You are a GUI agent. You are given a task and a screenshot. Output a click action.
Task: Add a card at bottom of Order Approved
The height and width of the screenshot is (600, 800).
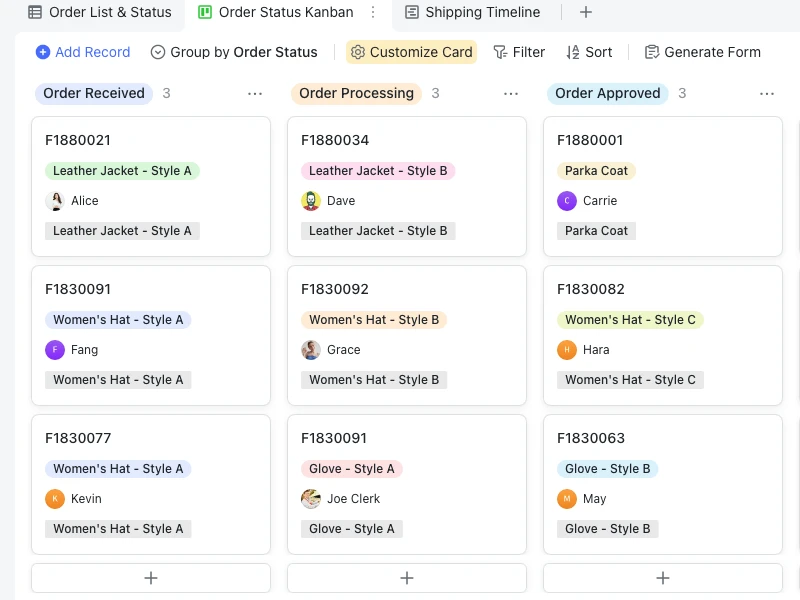pyautogui.click(x=663, y=578)
